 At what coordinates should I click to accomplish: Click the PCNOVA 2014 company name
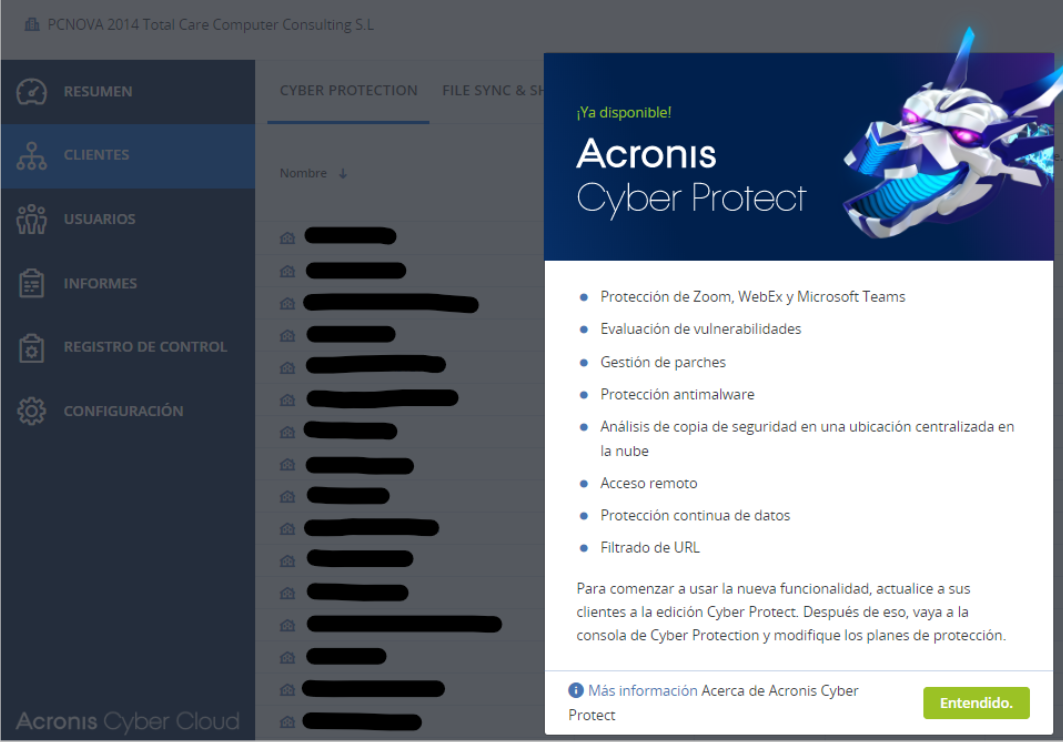[210, 24]
